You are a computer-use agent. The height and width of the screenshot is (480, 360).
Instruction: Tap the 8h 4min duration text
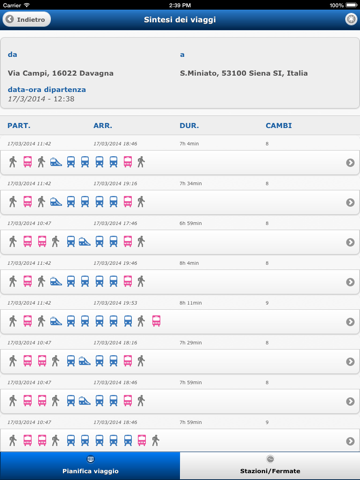click(189, 263)
